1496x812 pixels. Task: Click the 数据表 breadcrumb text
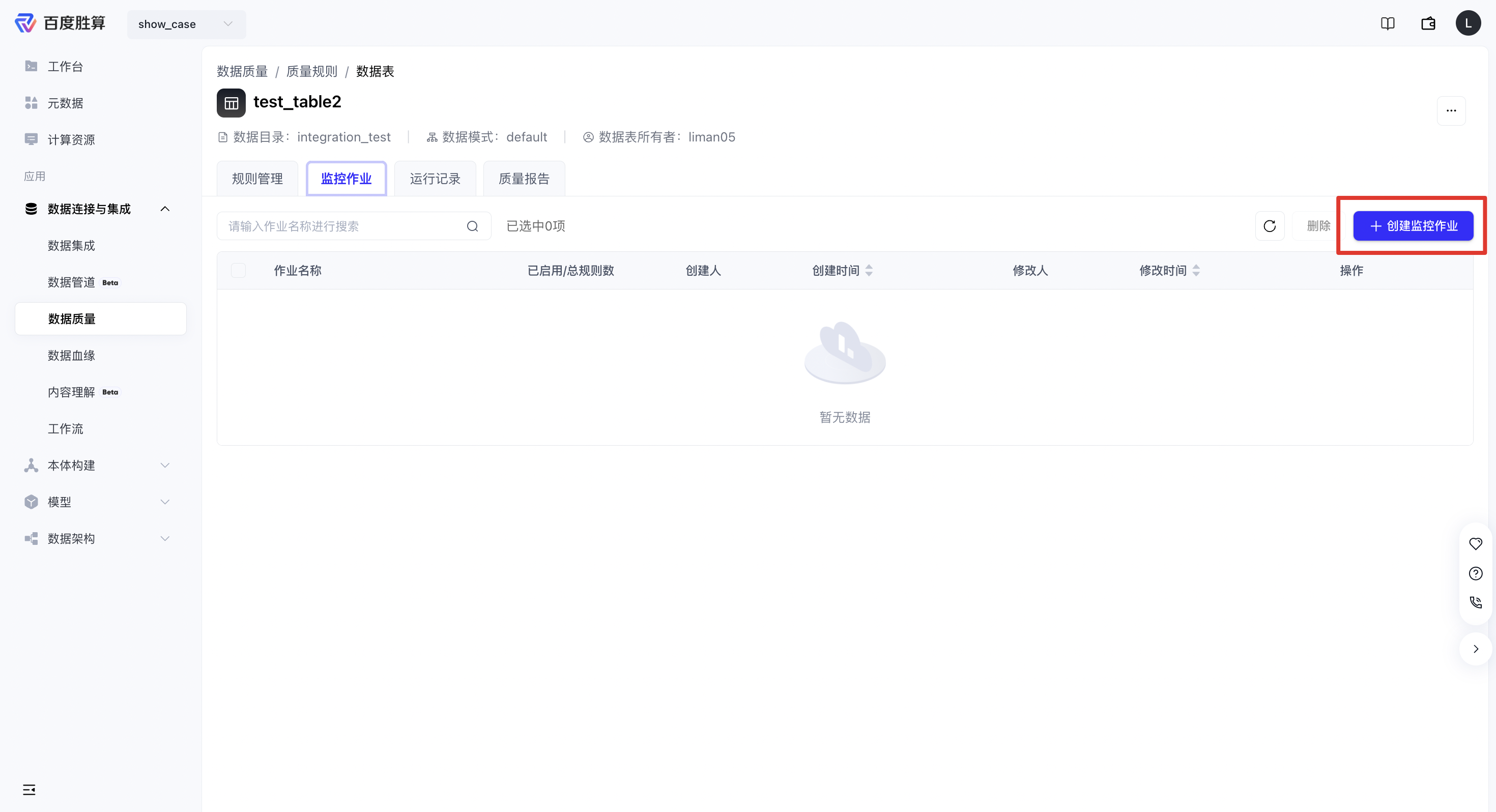pyautogui.click(x=375, y=71)
